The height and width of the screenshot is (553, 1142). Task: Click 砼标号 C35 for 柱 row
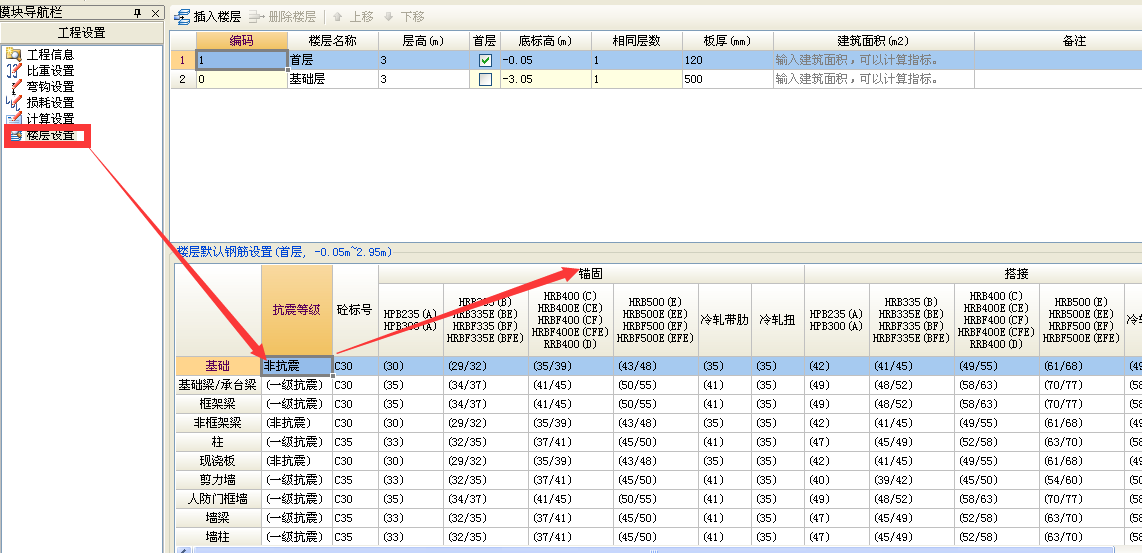[x=355, y=442]
